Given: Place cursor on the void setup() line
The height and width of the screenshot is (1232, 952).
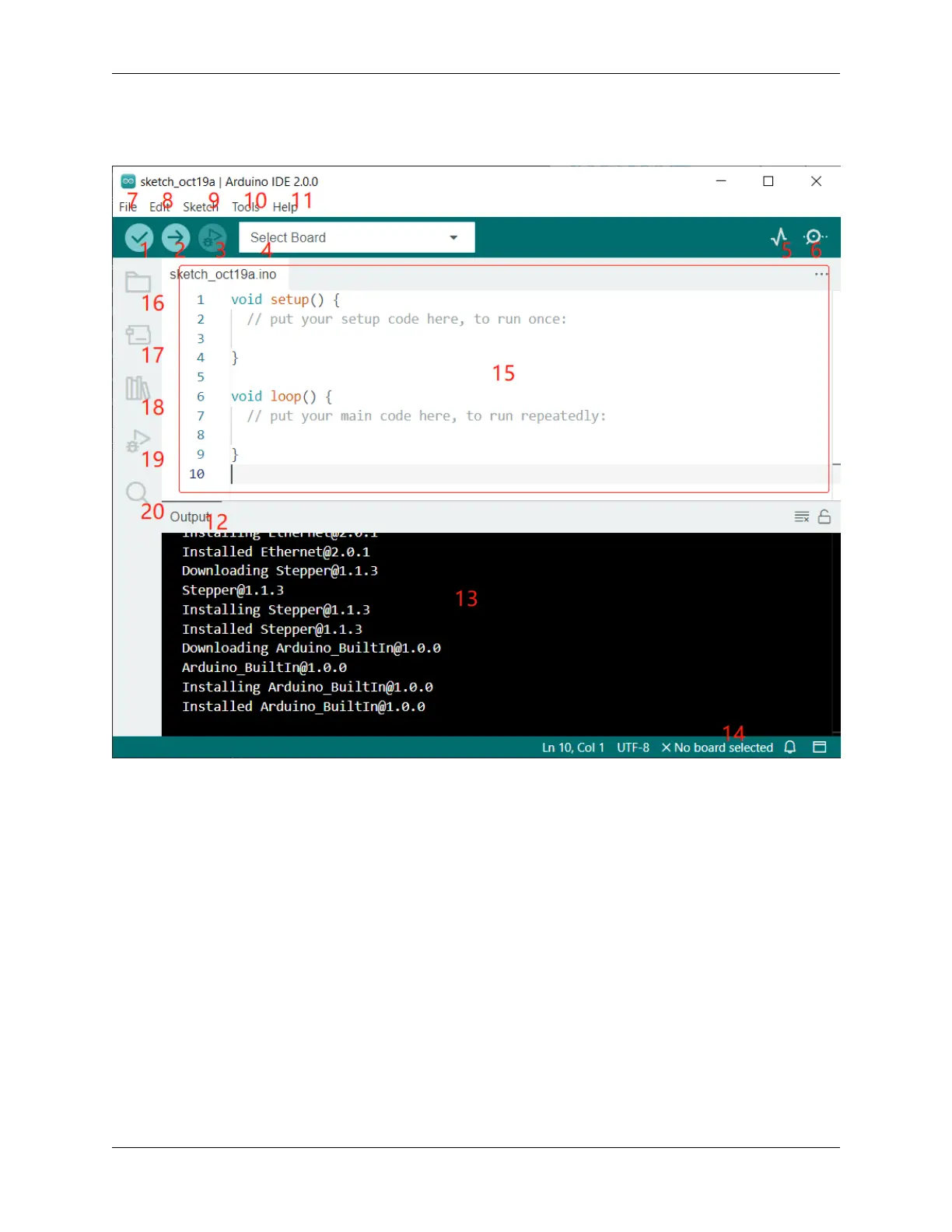Looking at the screenshot, I should click(x=285, y=299).
